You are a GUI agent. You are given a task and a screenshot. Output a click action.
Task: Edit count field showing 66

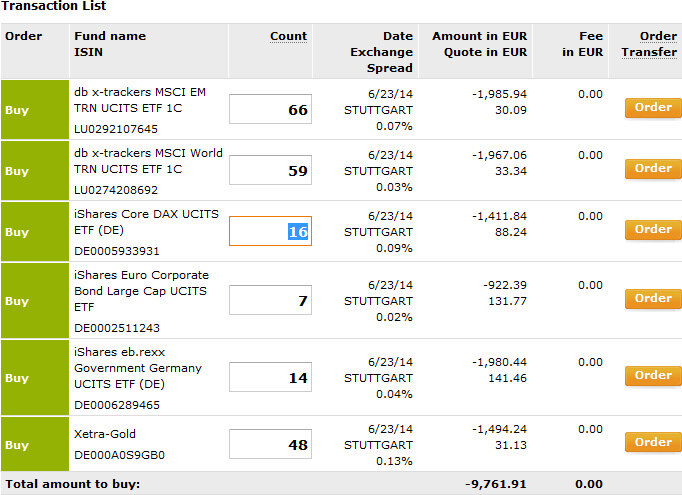pyautogui.click(x=270, y=109)
